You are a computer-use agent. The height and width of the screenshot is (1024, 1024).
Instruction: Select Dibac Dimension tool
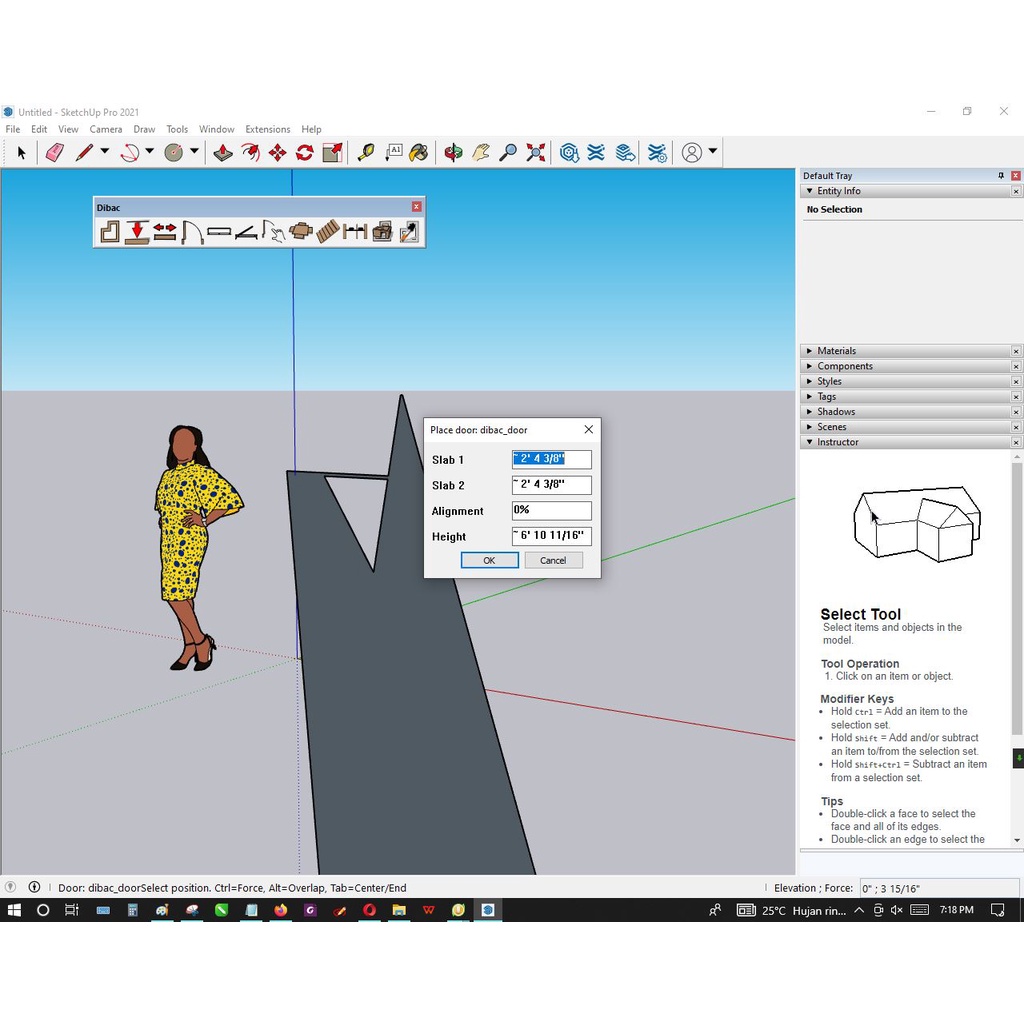[355, 232]
